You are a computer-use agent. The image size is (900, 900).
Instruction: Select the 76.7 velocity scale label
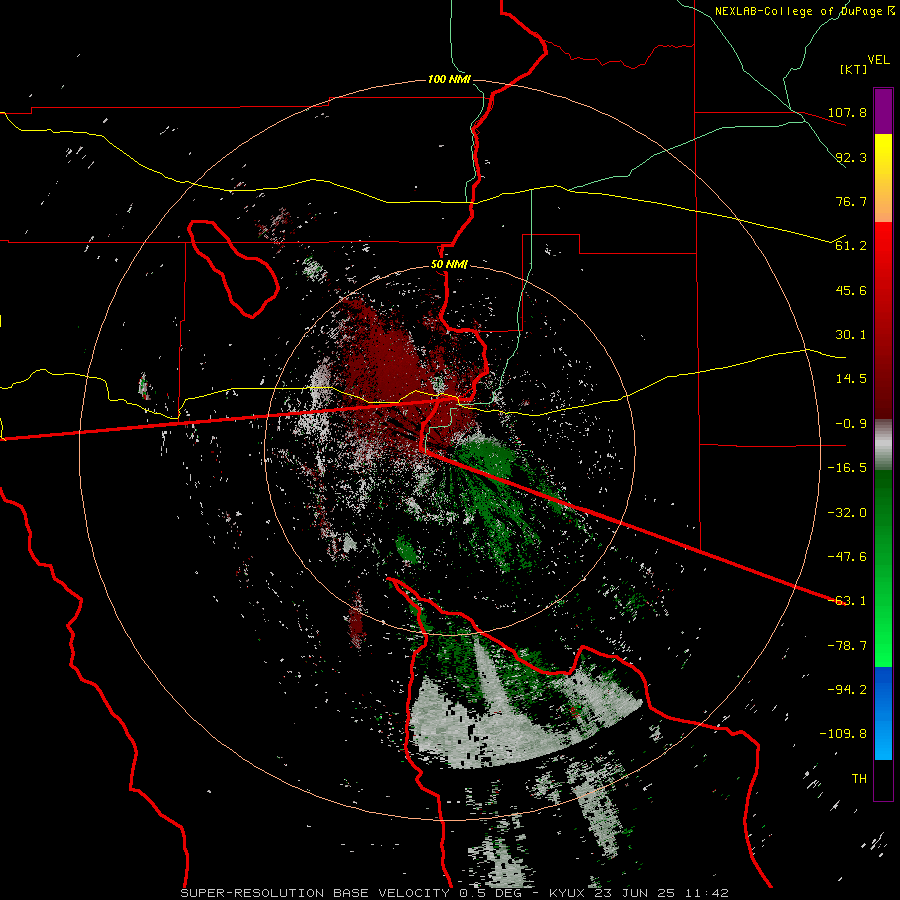pyautogui.click(x=852, y=201)
